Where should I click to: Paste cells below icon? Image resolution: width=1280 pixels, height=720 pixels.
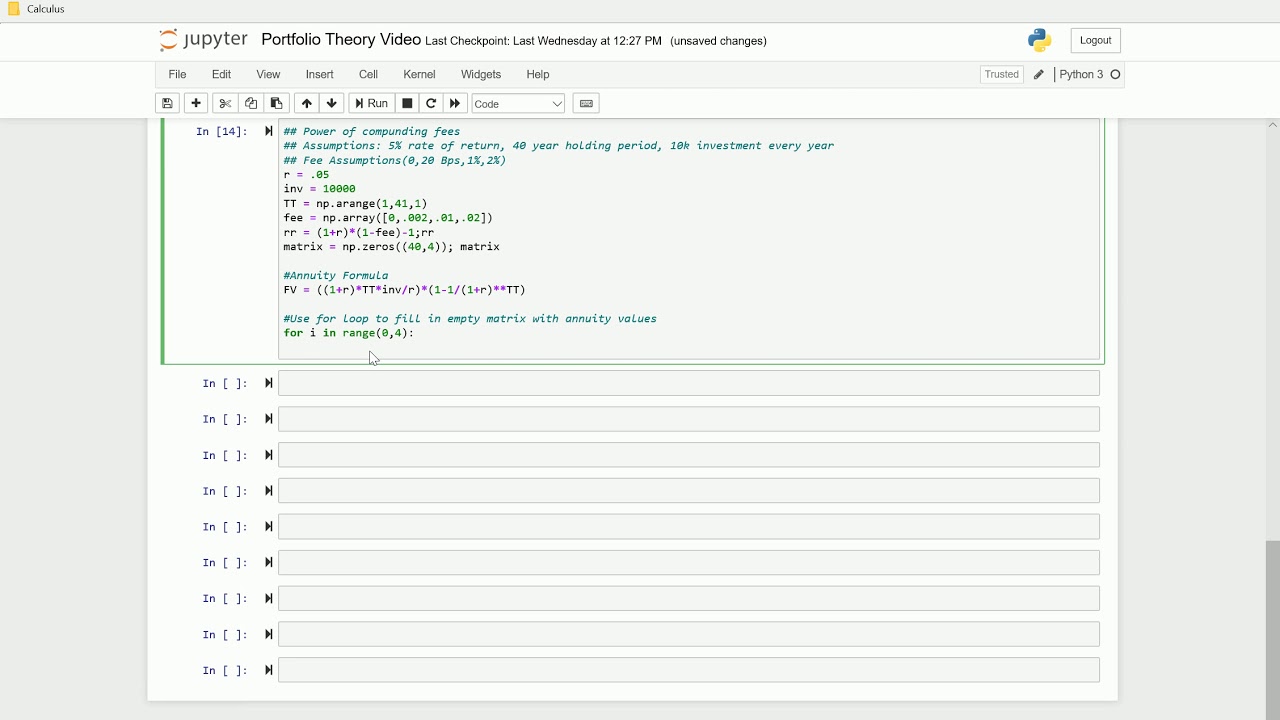pyautogui.click(x=277, y=104)
